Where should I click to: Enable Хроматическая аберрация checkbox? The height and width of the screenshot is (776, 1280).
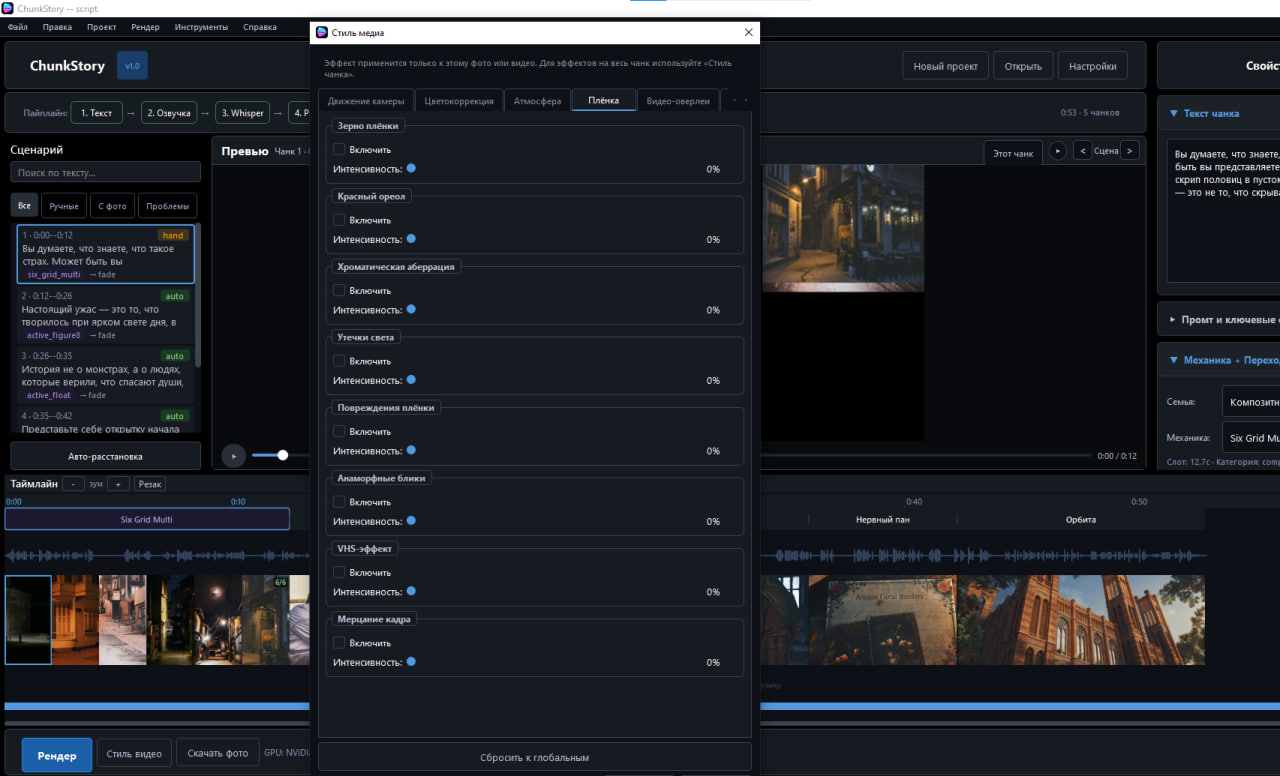coord(339,290)
